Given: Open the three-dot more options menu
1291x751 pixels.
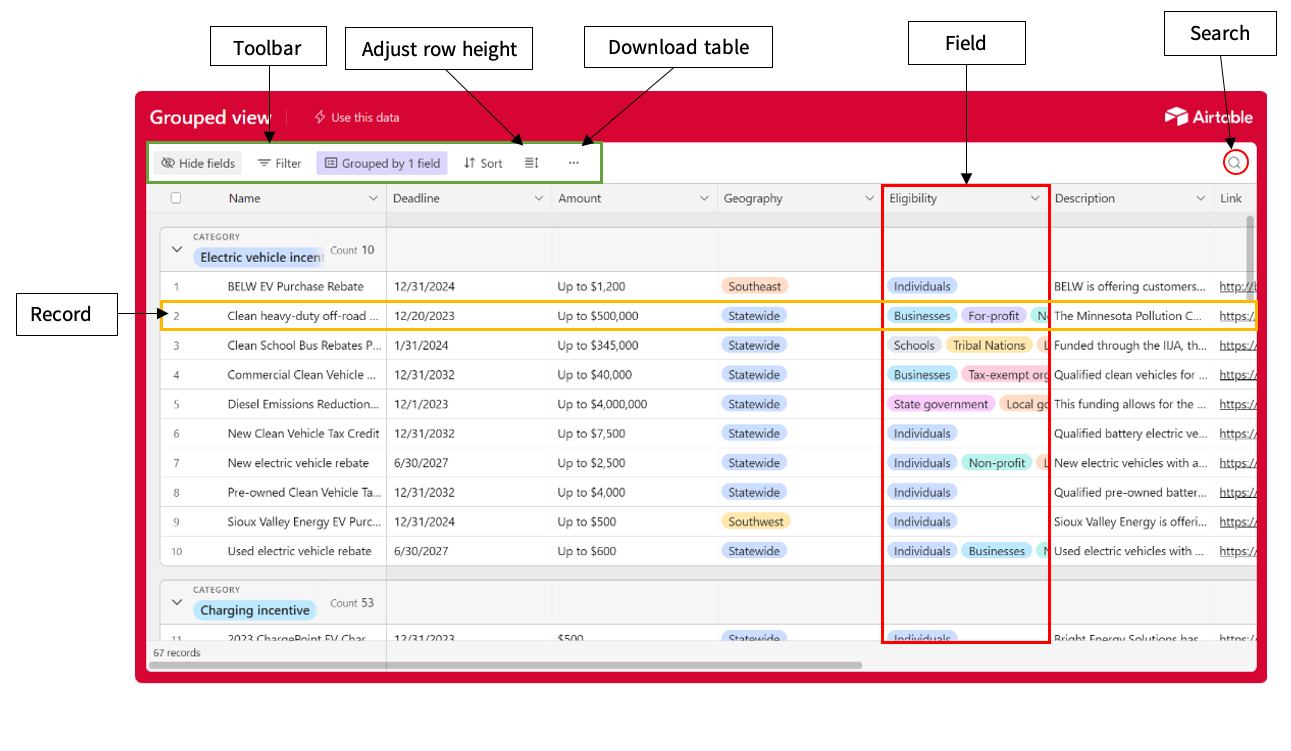Looking at the screenshot, I should 573,163.
